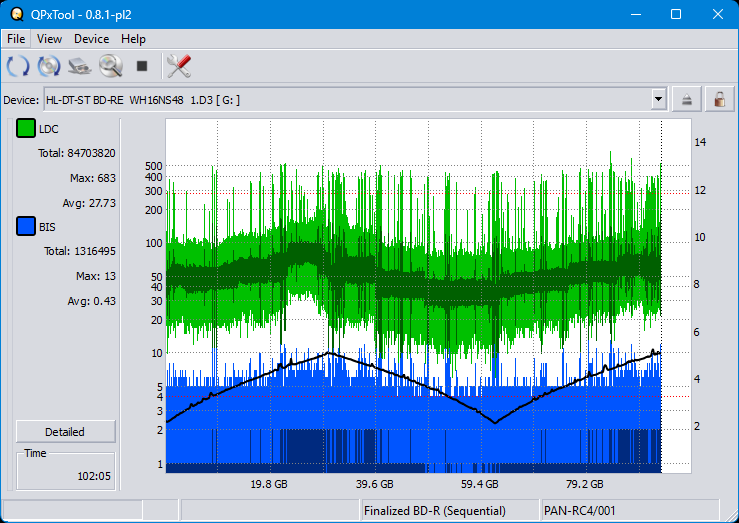Click the drive scanner icon

(x=80, y=66)
